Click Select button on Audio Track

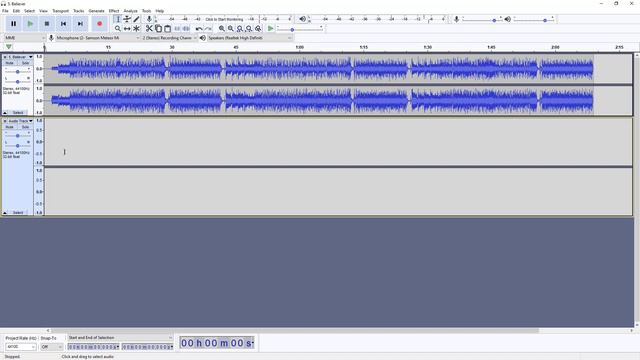click(x=18, y=213)
